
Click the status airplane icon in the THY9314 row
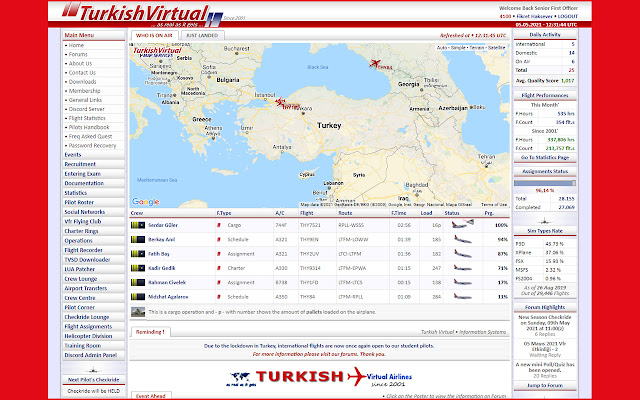[463, 268]
